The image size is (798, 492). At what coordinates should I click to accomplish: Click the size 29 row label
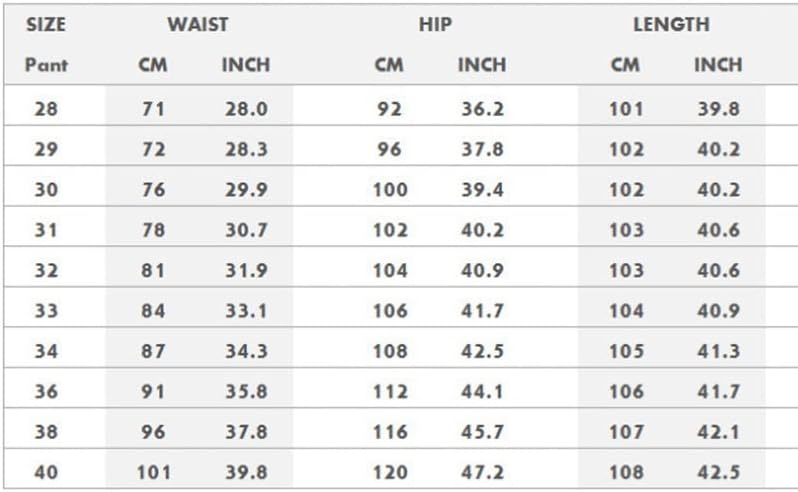click(46, 149)
